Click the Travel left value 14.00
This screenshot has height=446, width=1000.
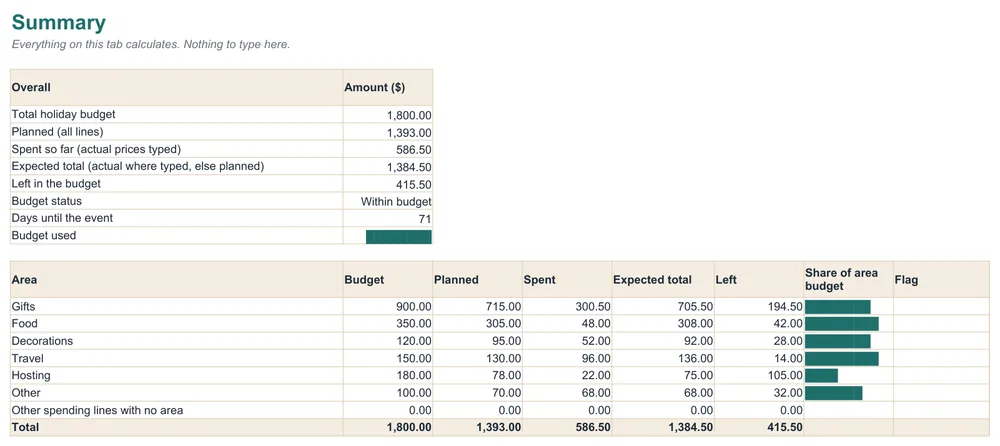(788, 359)
